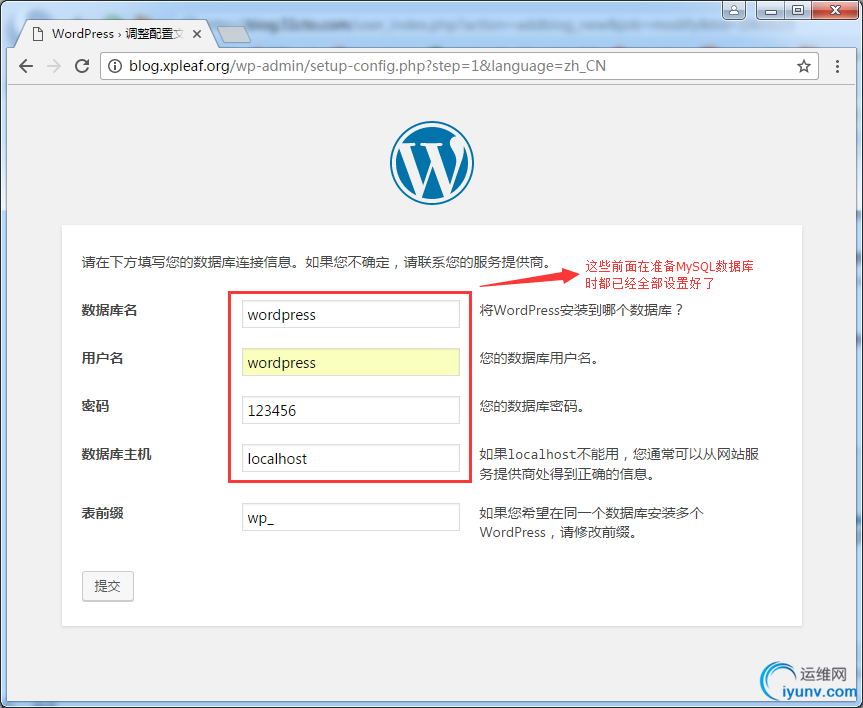Screen dimensions: 863x708
Task: Click the forward navigation arrow
Action: pos(54,67)
